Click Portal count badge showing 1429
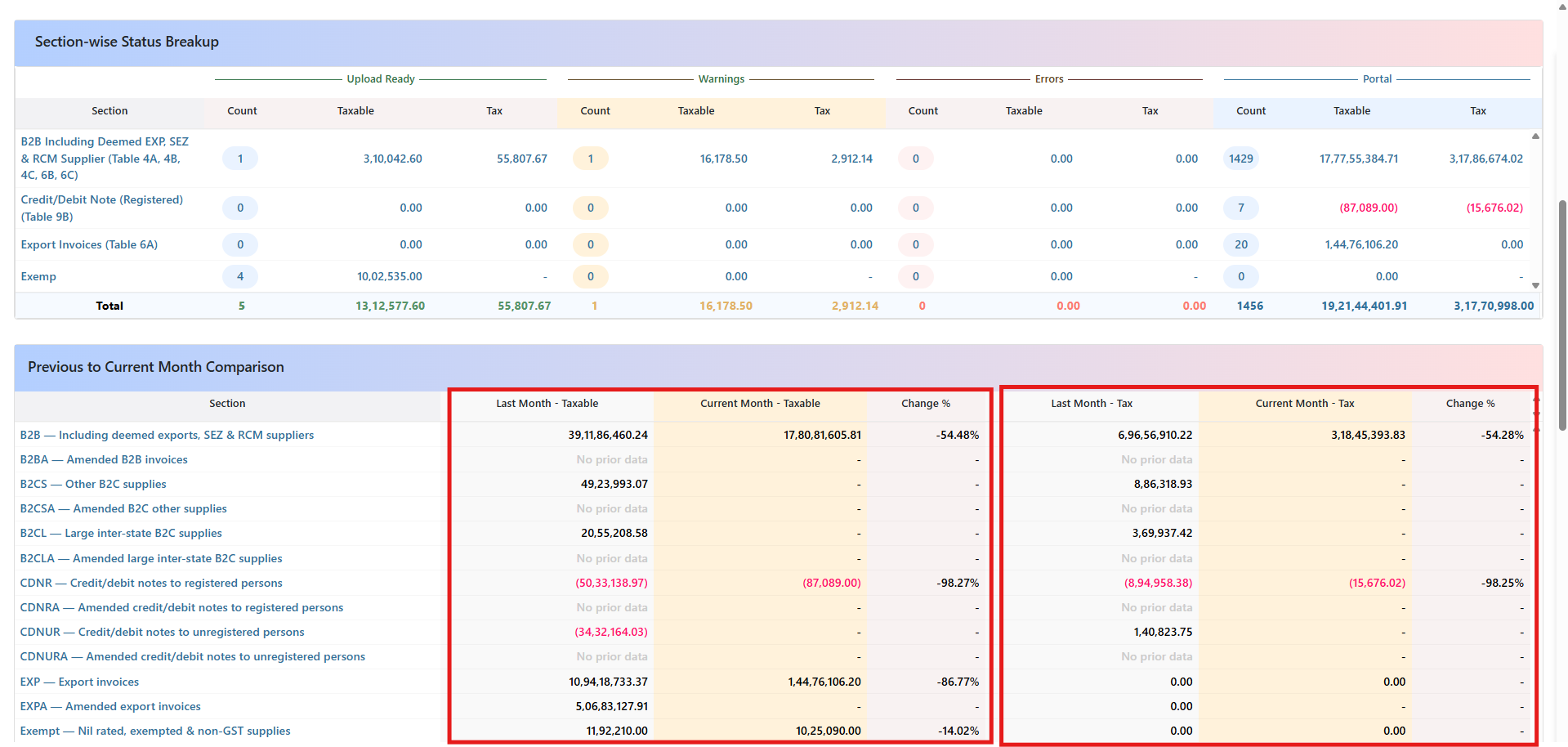The image size is (1568, 747). pos(1240,159)
